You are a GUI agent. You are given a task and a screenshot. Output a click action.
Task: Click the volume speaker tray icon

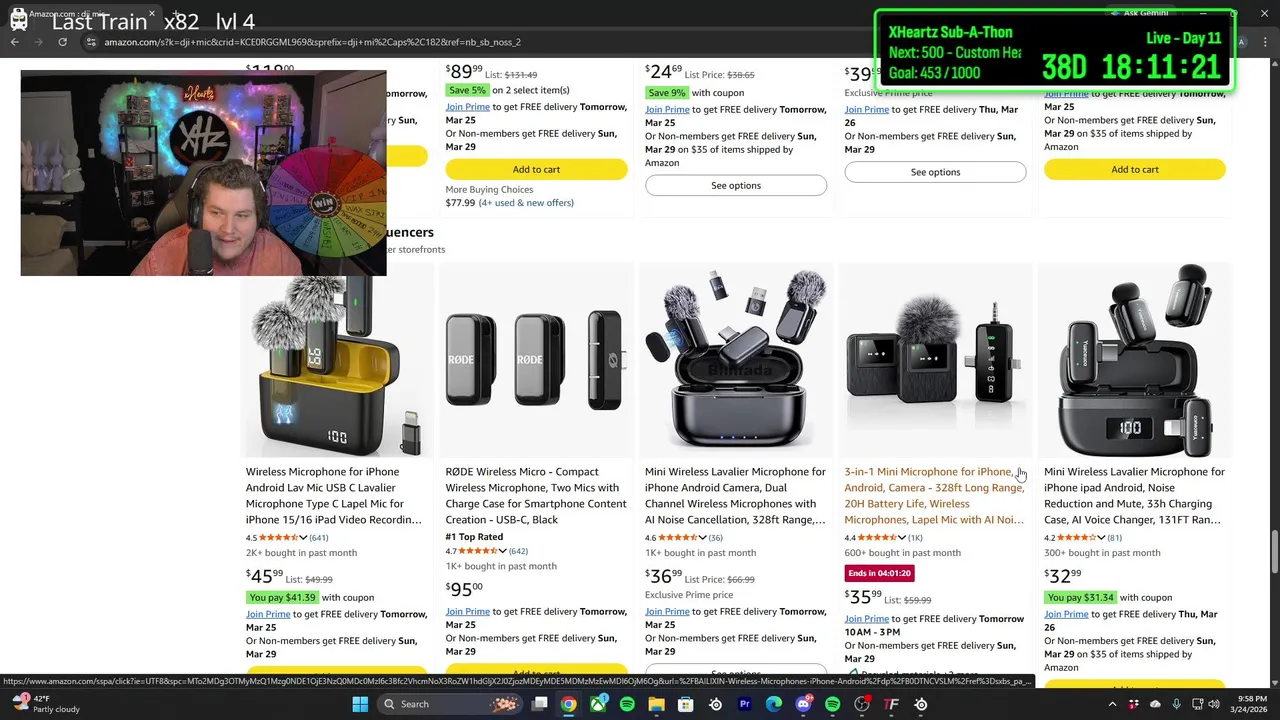pos(1216,704)
